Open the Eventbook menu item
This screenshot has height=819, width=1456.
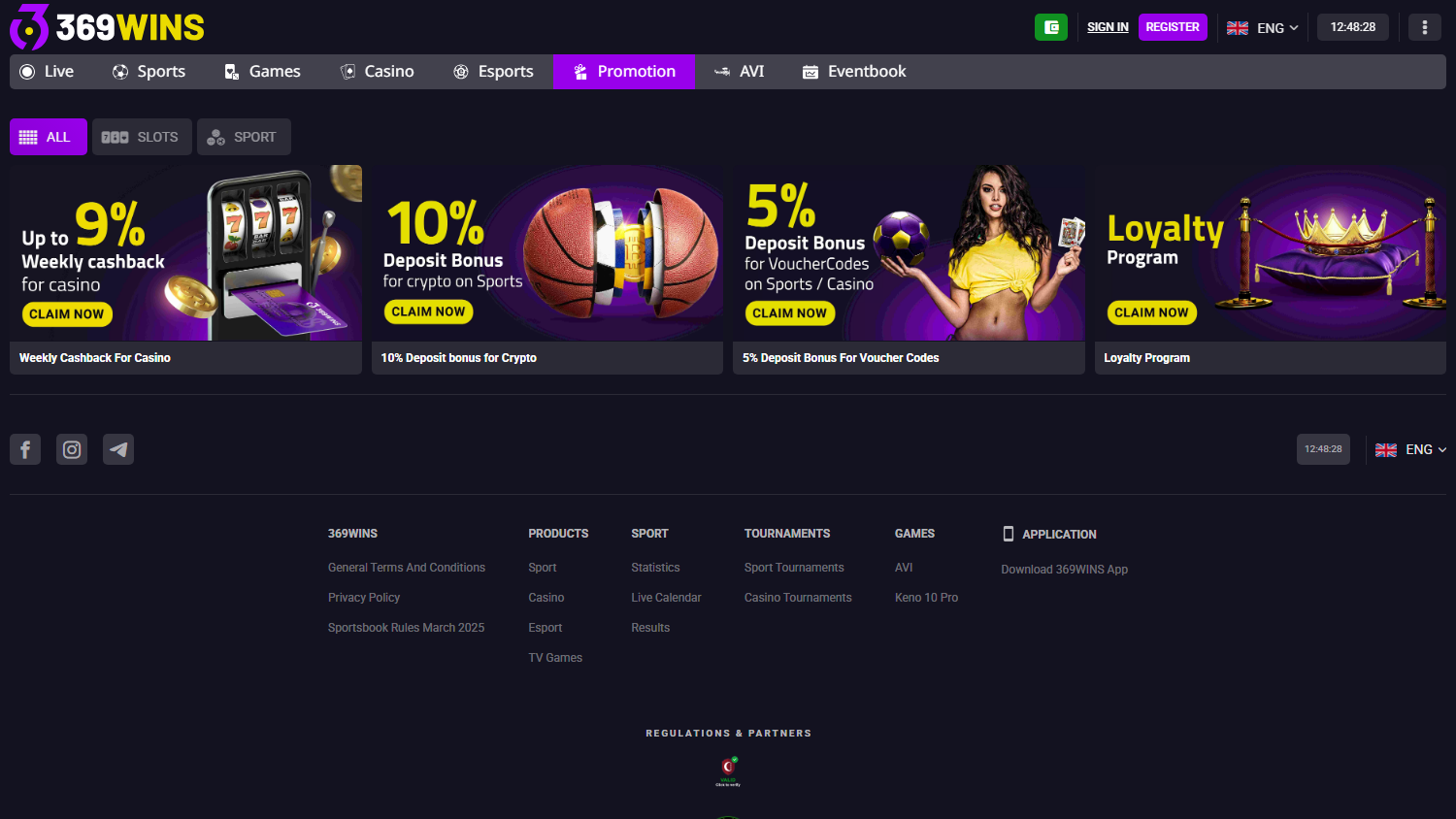click(x=854, y=71)
